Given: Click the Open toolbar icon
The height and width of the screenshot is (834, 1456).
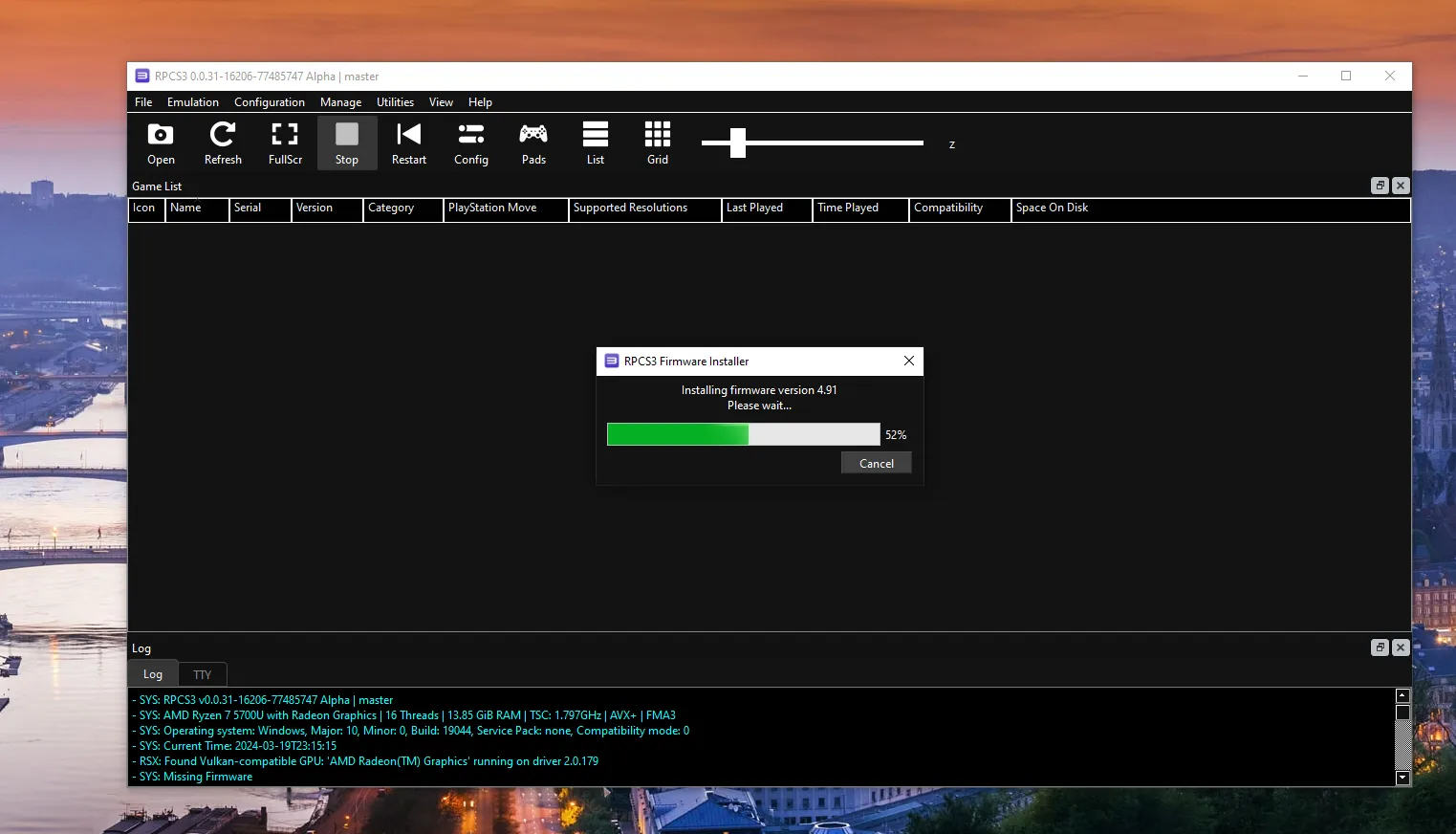Looking at the screenshot, I should pyautogui.click(x=161, y=143).
